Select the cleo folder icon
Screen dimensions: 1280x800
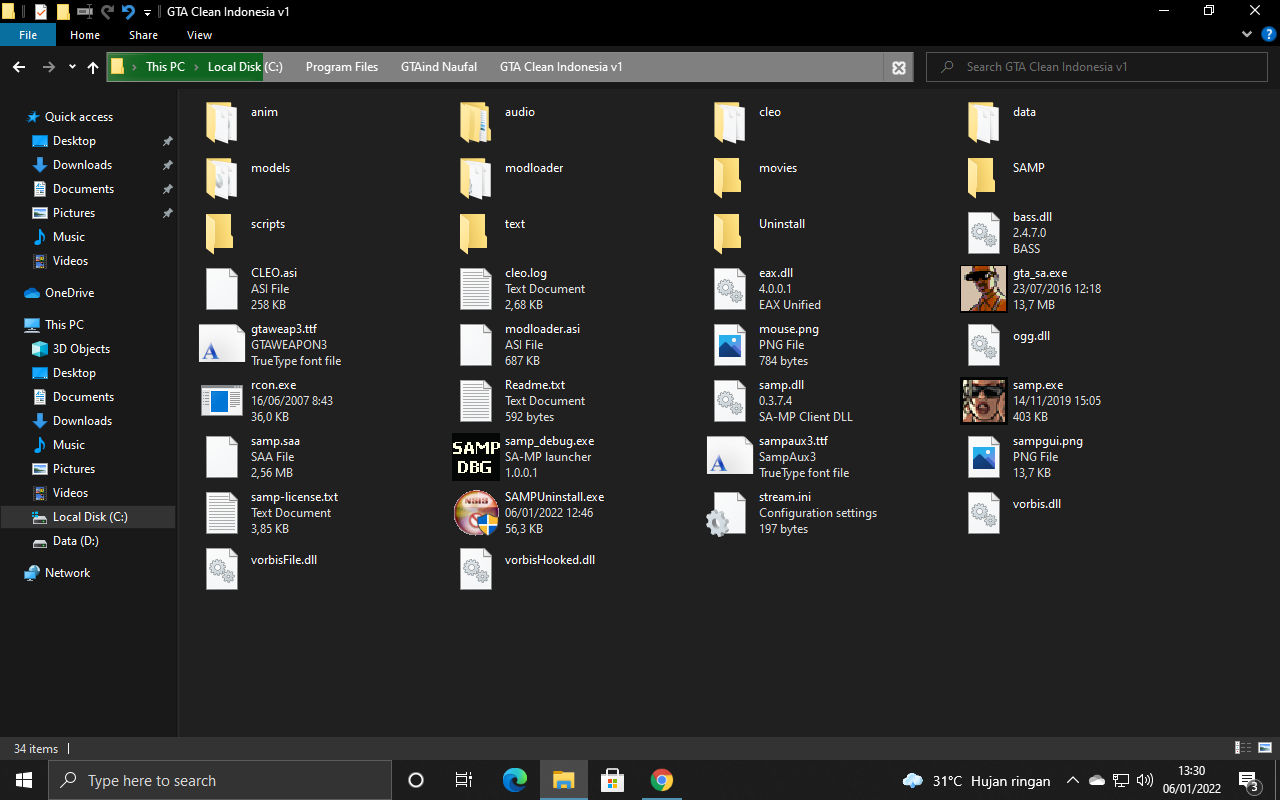[730, 121]
